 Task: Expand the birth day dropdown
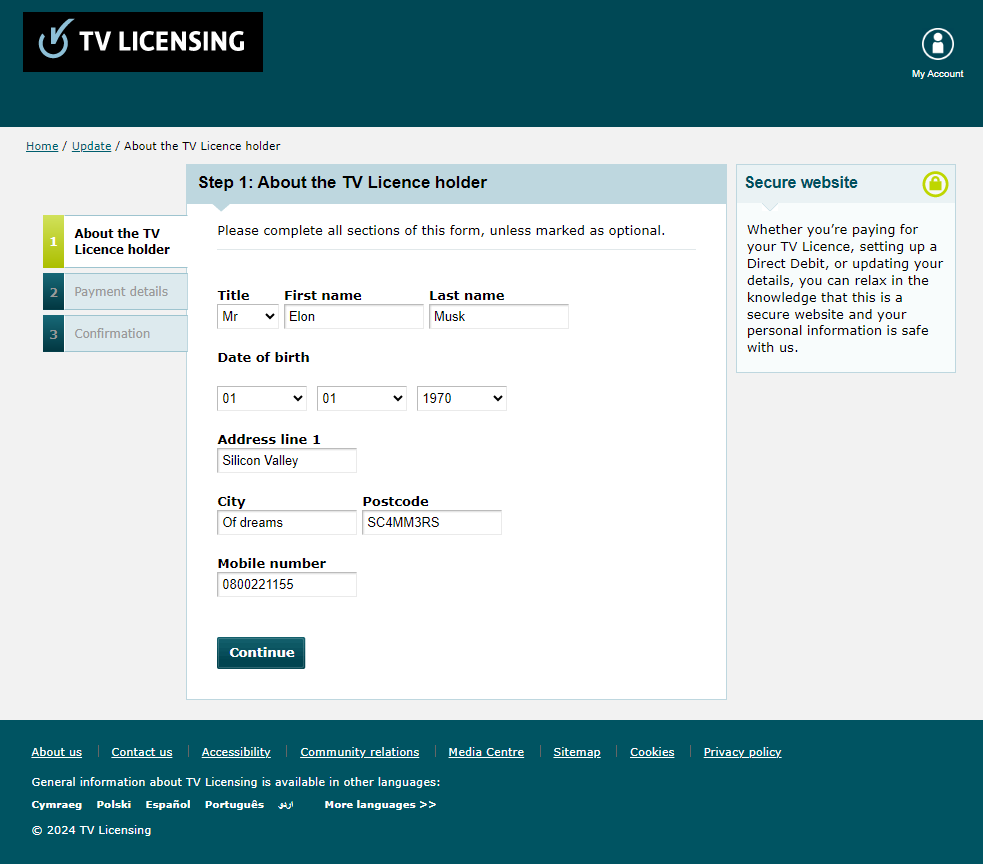[x=262, y=399]
